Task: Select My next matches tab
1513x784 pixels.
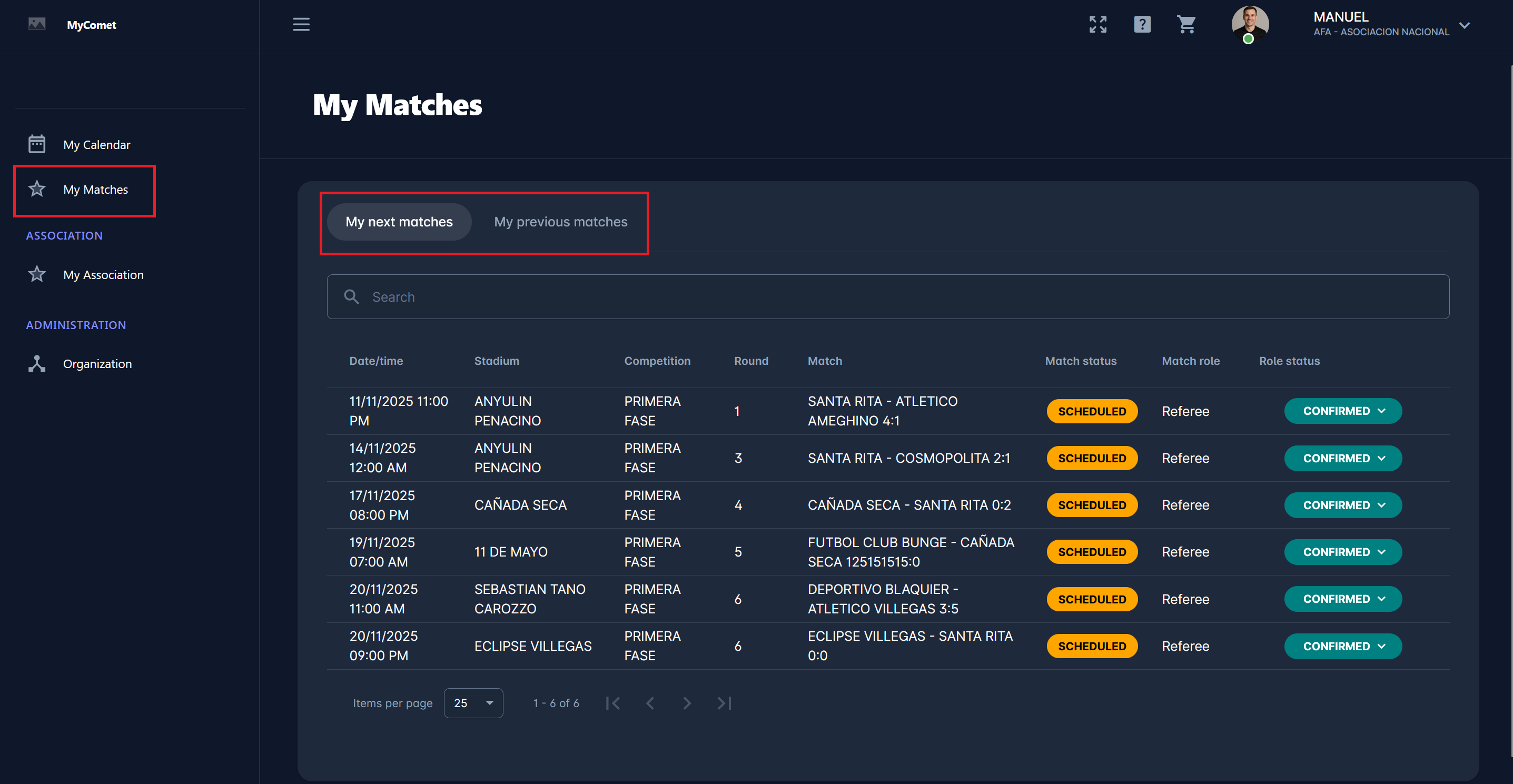Action: tap(399, 222)
